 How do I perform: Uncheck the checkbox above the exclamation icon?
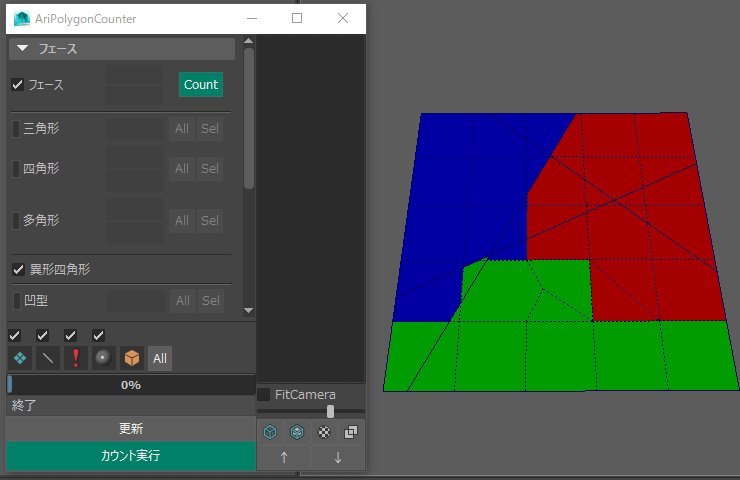[x=70, y=336]
